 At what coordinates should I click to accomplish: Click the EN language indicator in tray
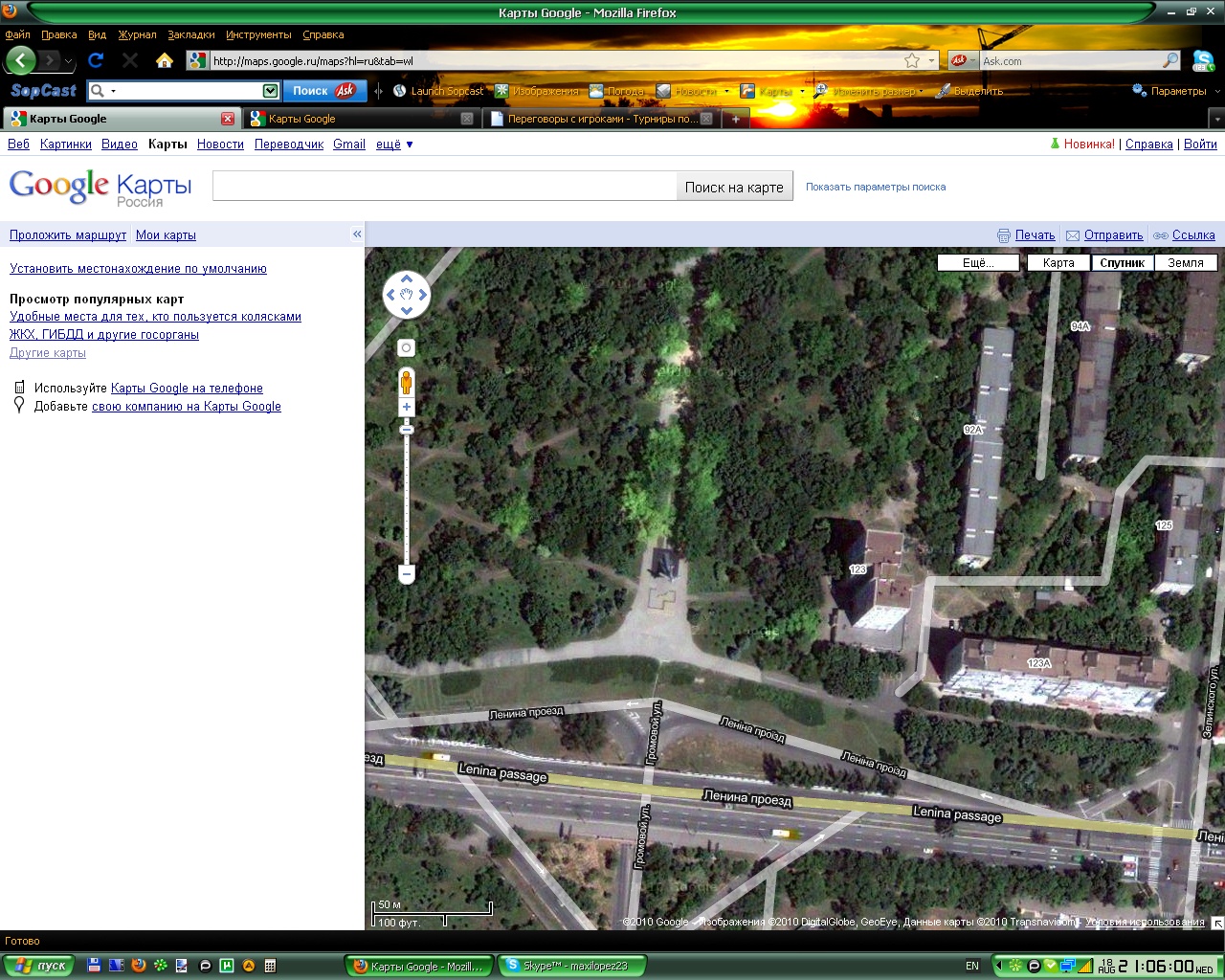click(972, 966)
